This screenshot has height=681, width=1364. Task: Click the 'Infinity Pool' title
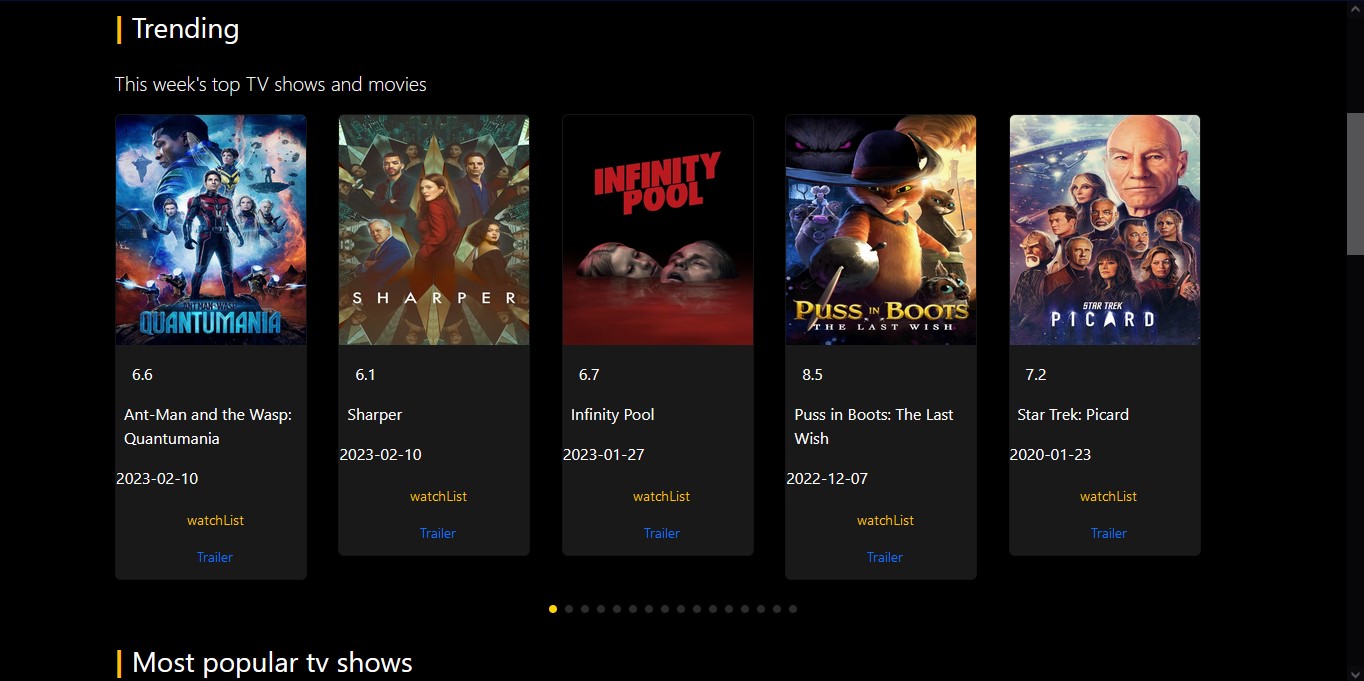(x=613, y=414)
